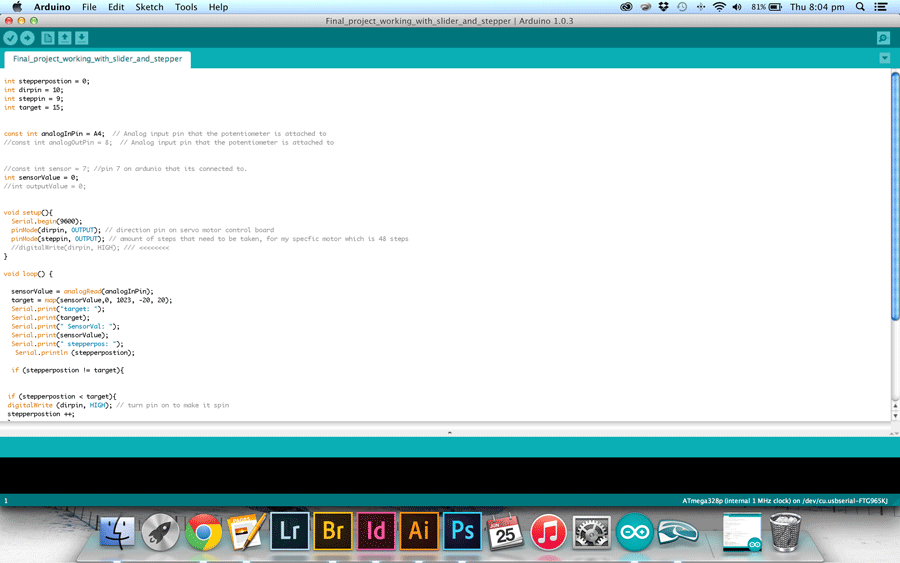Click 'if (stepperpostion != target){' line
This screenshot has height=563, width=900.
(67, 370)
